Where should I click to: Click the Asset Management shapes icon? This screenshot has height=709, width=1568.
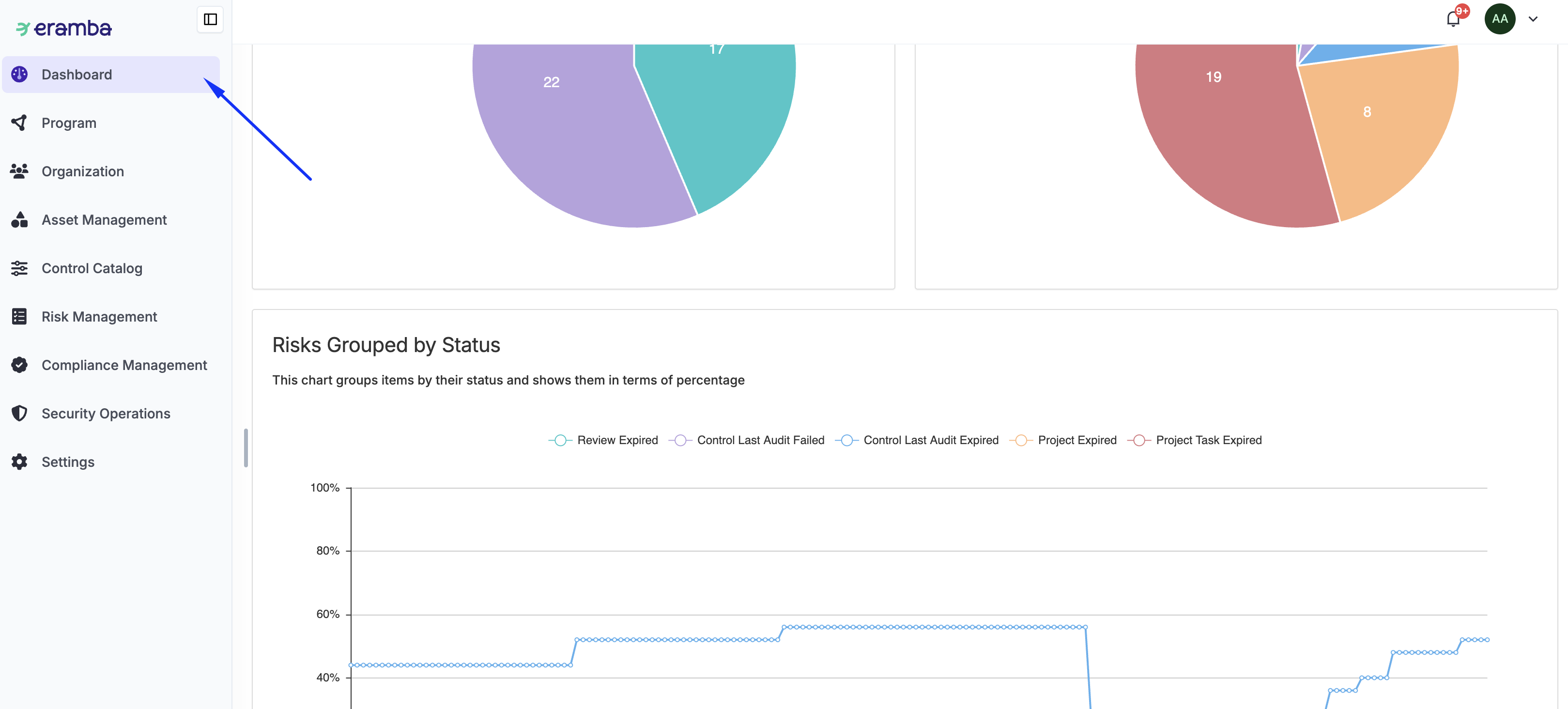(x=19, y=220)
